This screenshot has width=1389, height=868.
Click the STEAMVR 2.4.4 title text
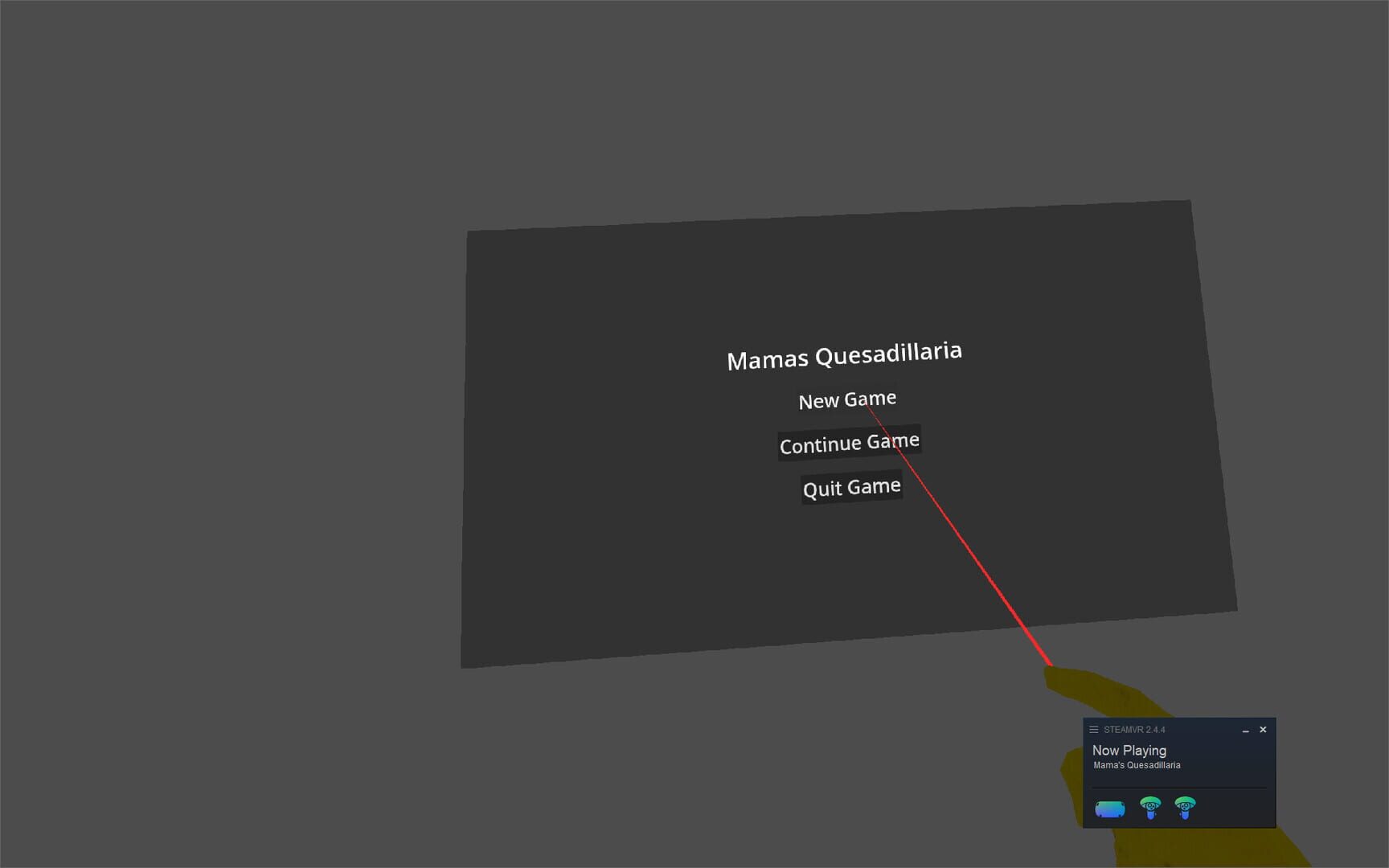[1133, 730]
